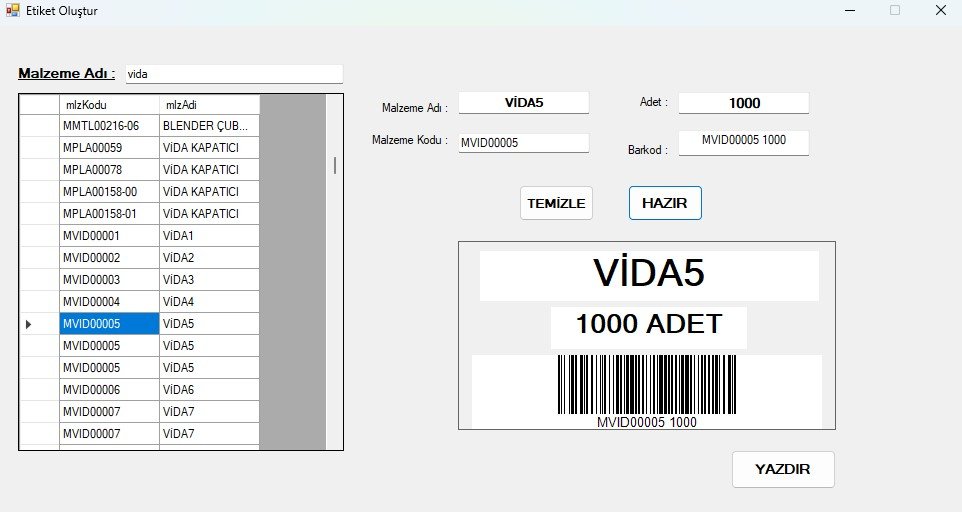Click the Adet field showing 1000
962x512 pixels.
click(744, 103)
